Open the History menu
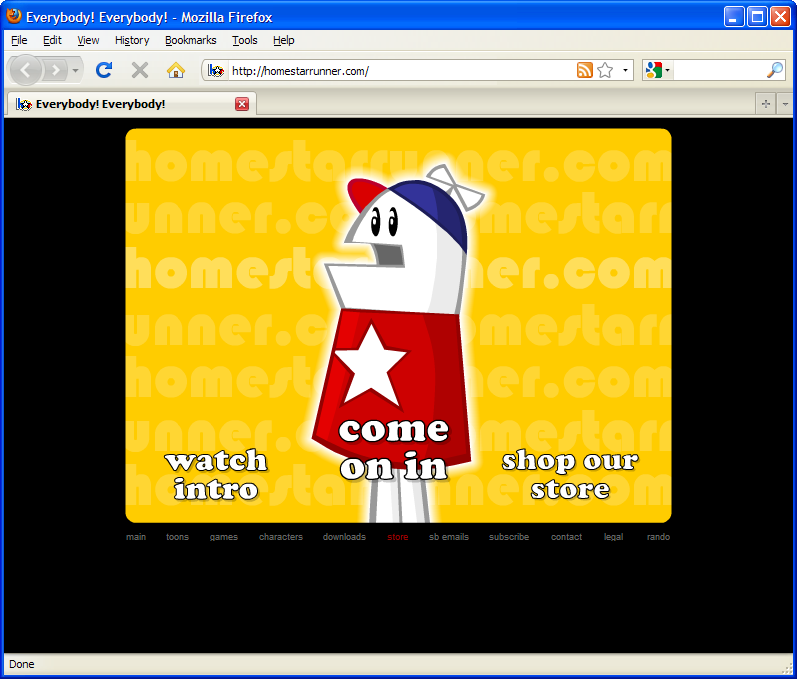The image size is (797, 679). tap(132, 40)
